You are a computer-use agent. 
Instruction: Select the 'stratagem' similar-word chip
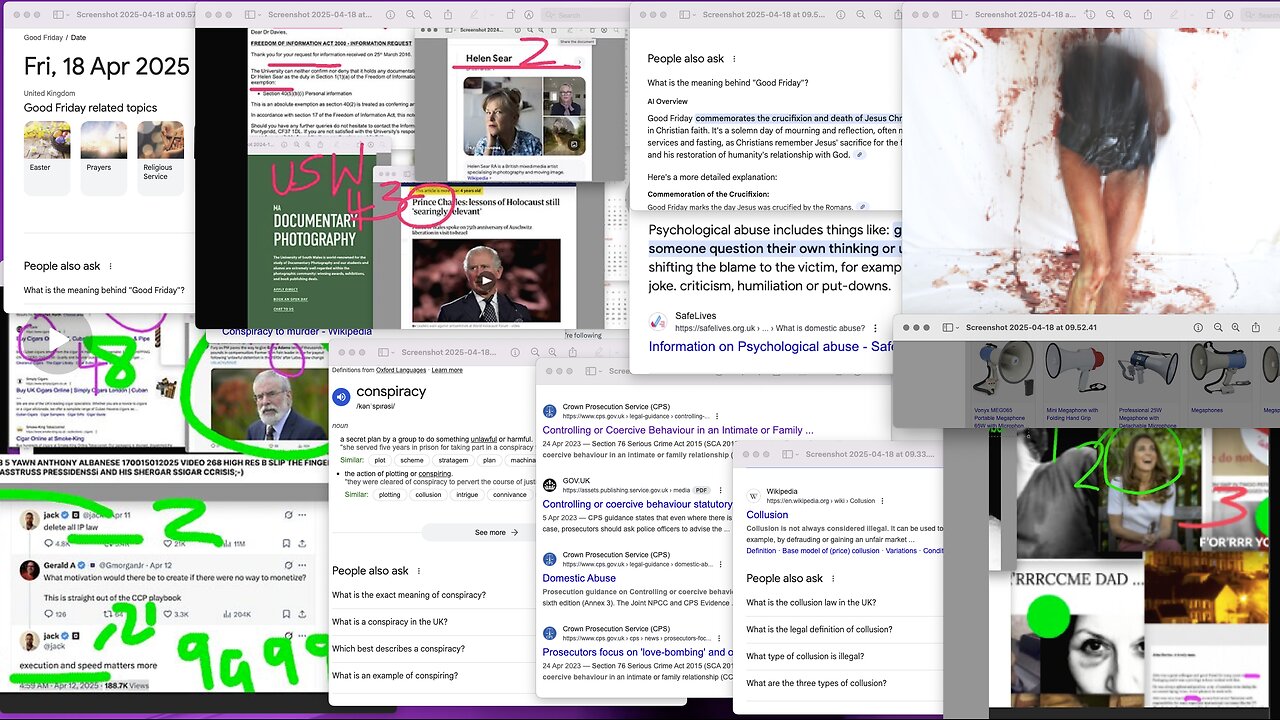point(453,461)
